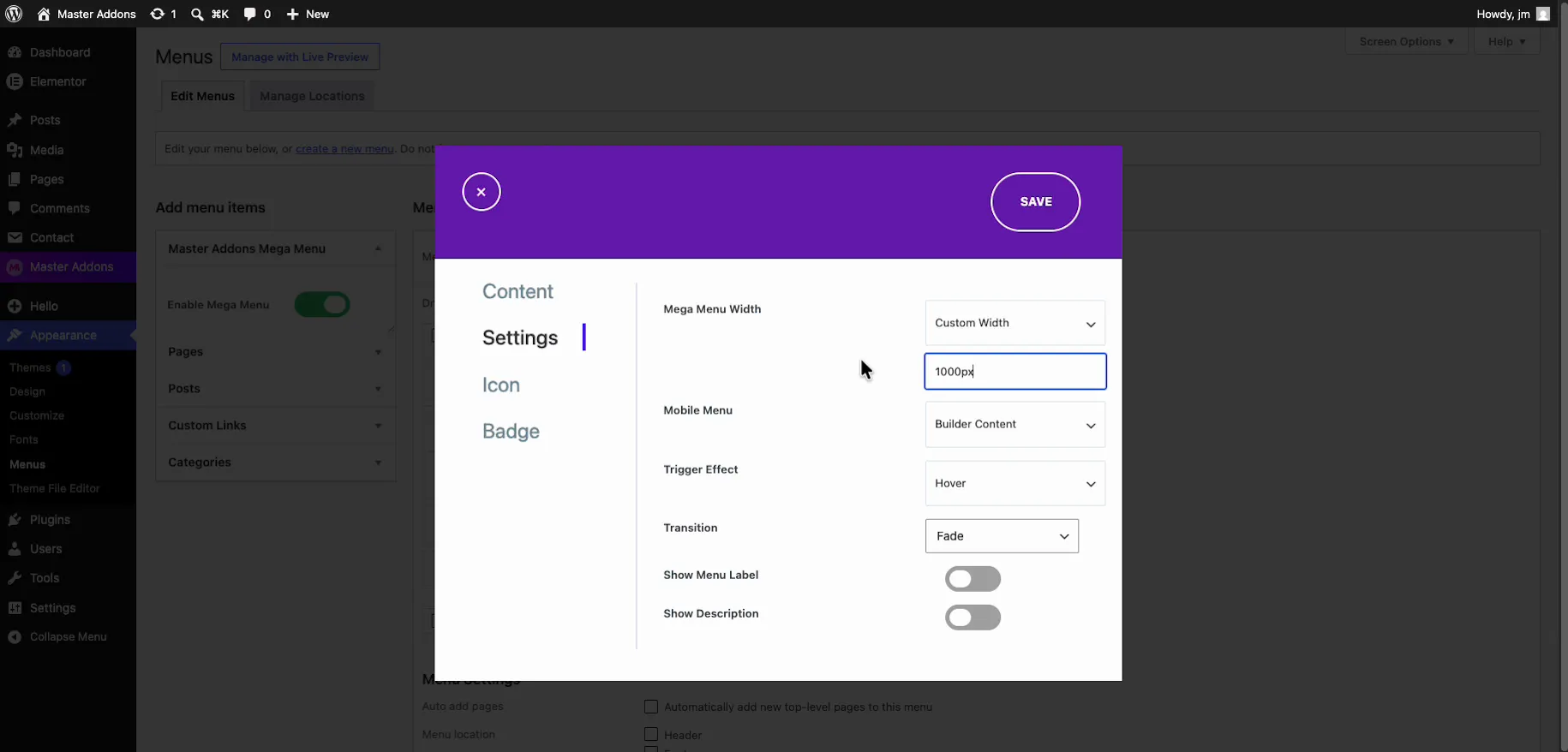The width and height of the screenshot is (1568, 752).
Task: Close the mega menu settings dialog
Action: coord(482,192)
